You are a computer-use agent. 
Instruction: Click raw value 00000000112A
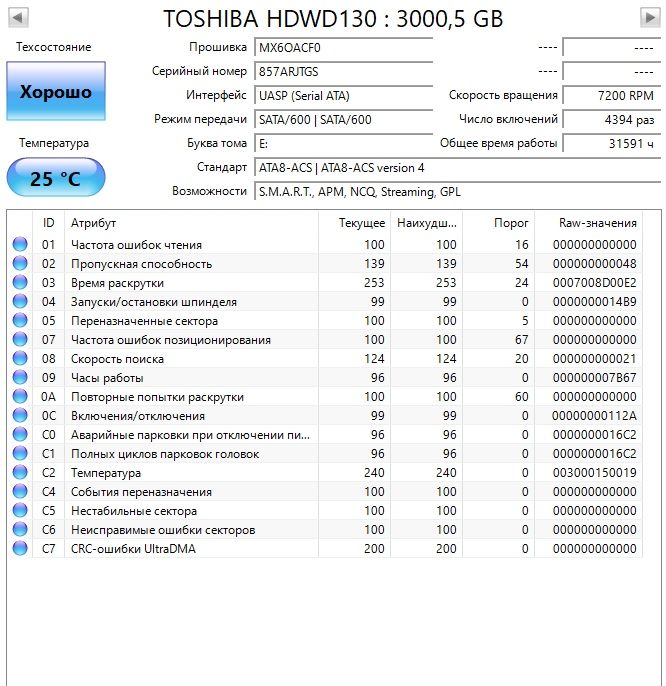594,416
